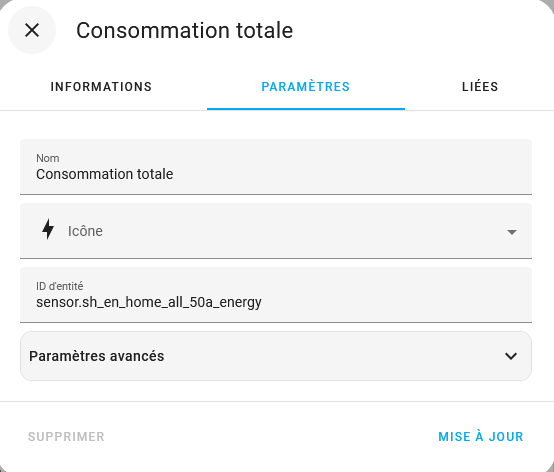Click the Mise à jour button
554x472 pixels.
click(481, 437)
